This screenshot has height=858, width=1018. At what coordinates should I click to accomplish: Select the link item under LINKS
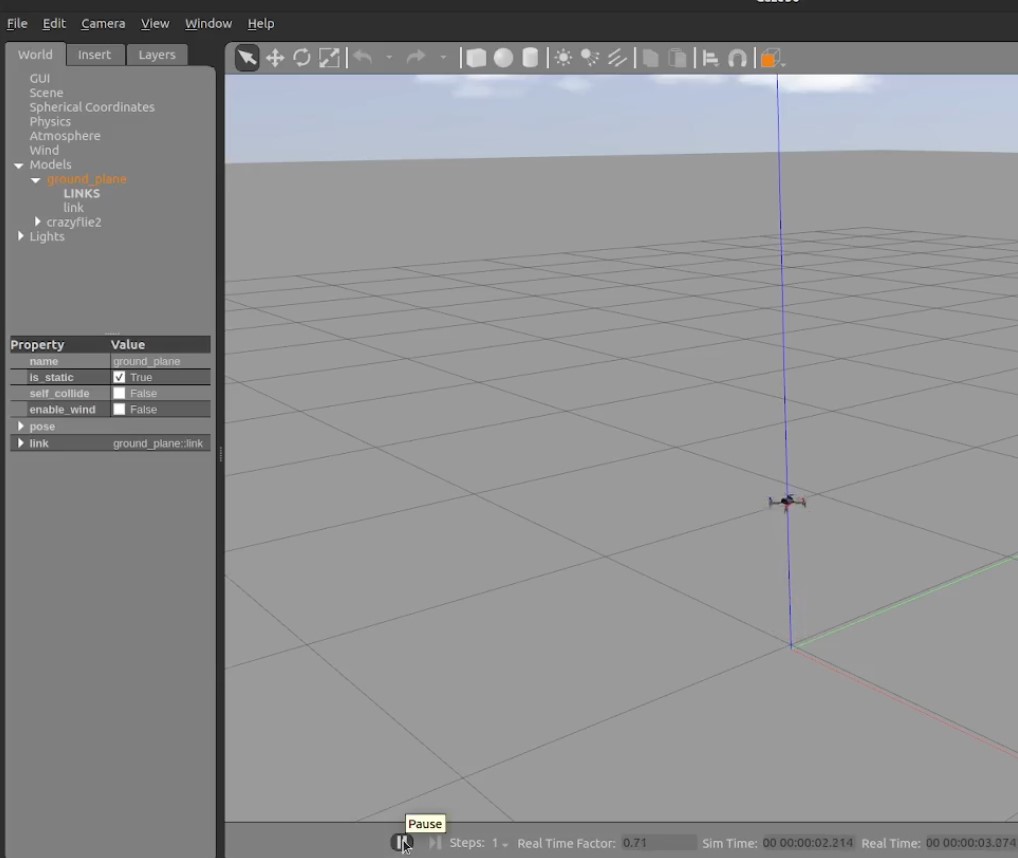(73, 208)
